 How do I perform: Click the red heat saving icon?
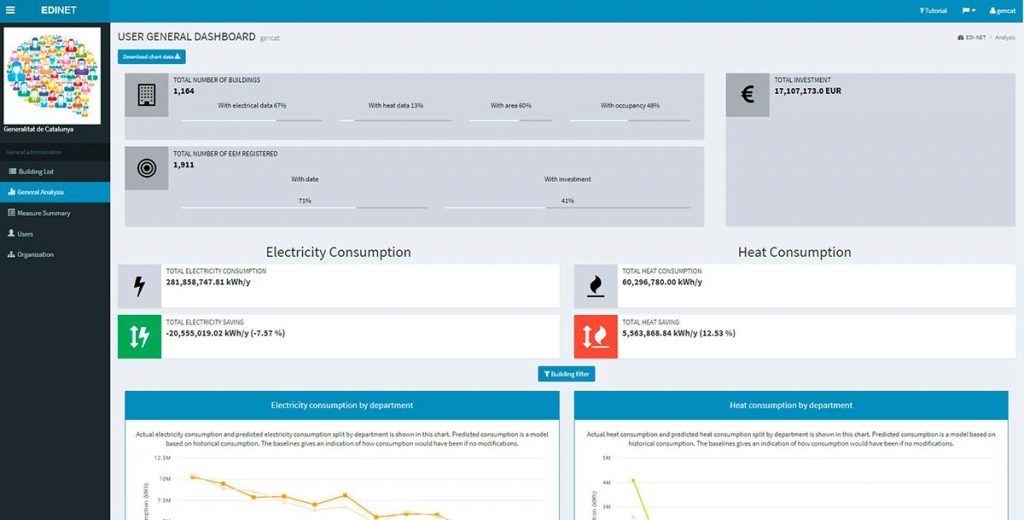coord(595,337)
